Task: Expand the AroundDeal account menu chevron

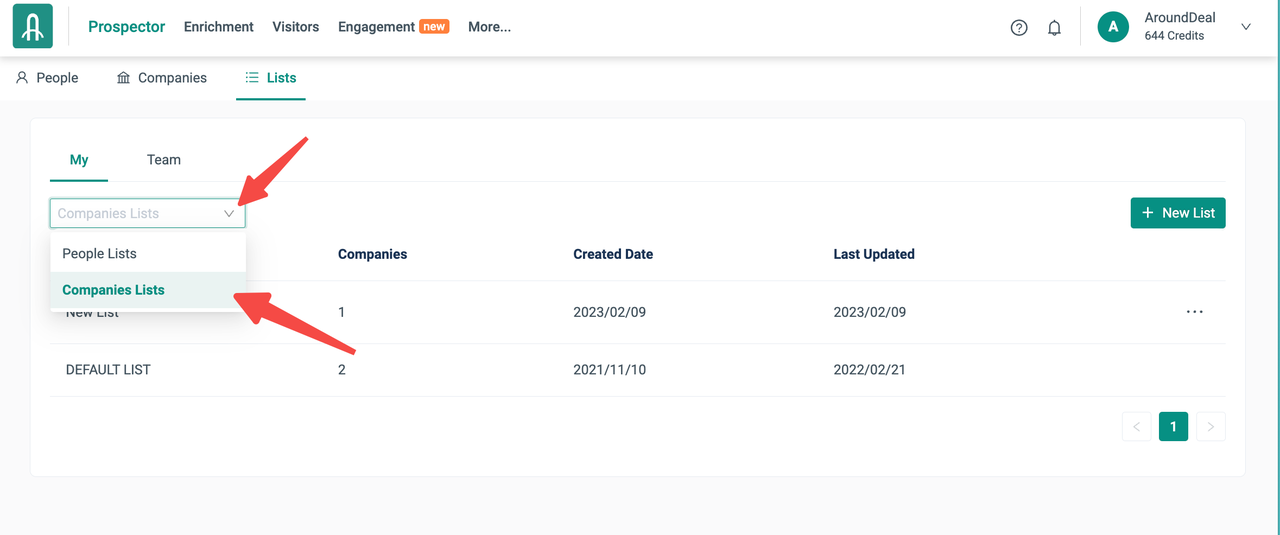Action: 1246,27
